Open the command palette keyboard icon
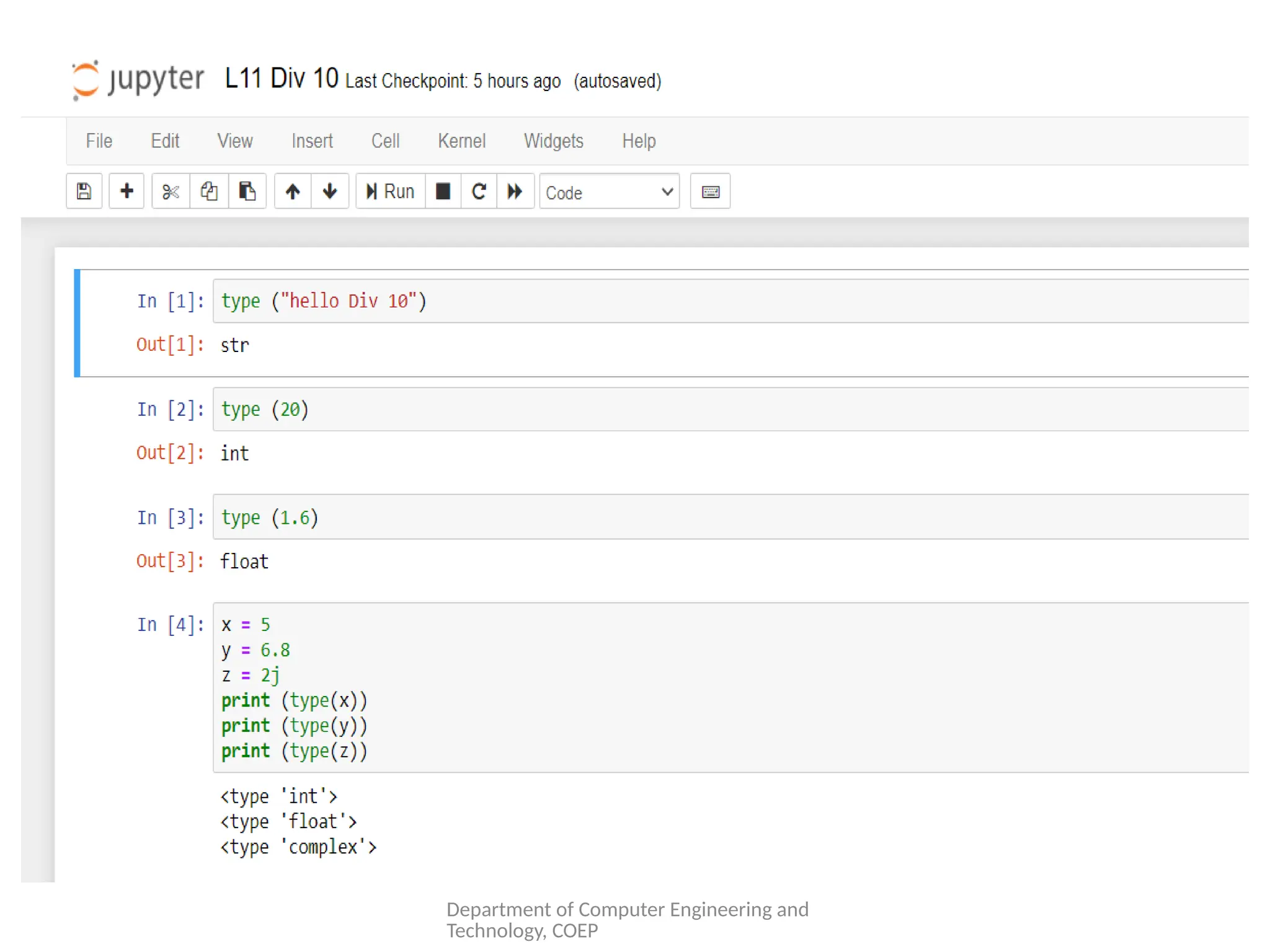 click(x=710, y=192)
